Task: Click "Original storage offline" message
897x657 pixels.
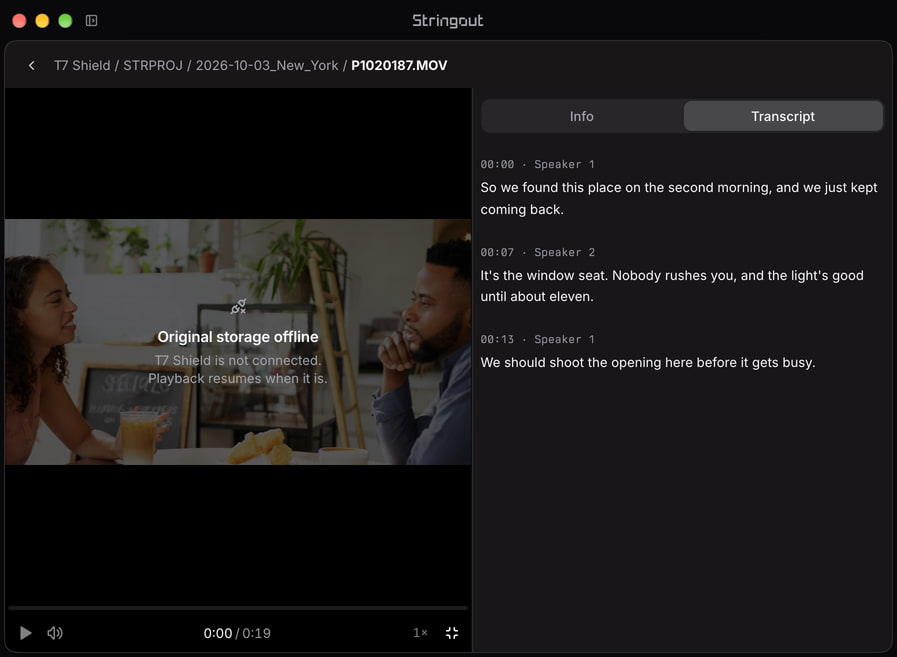Action: [x=238, y=337]
